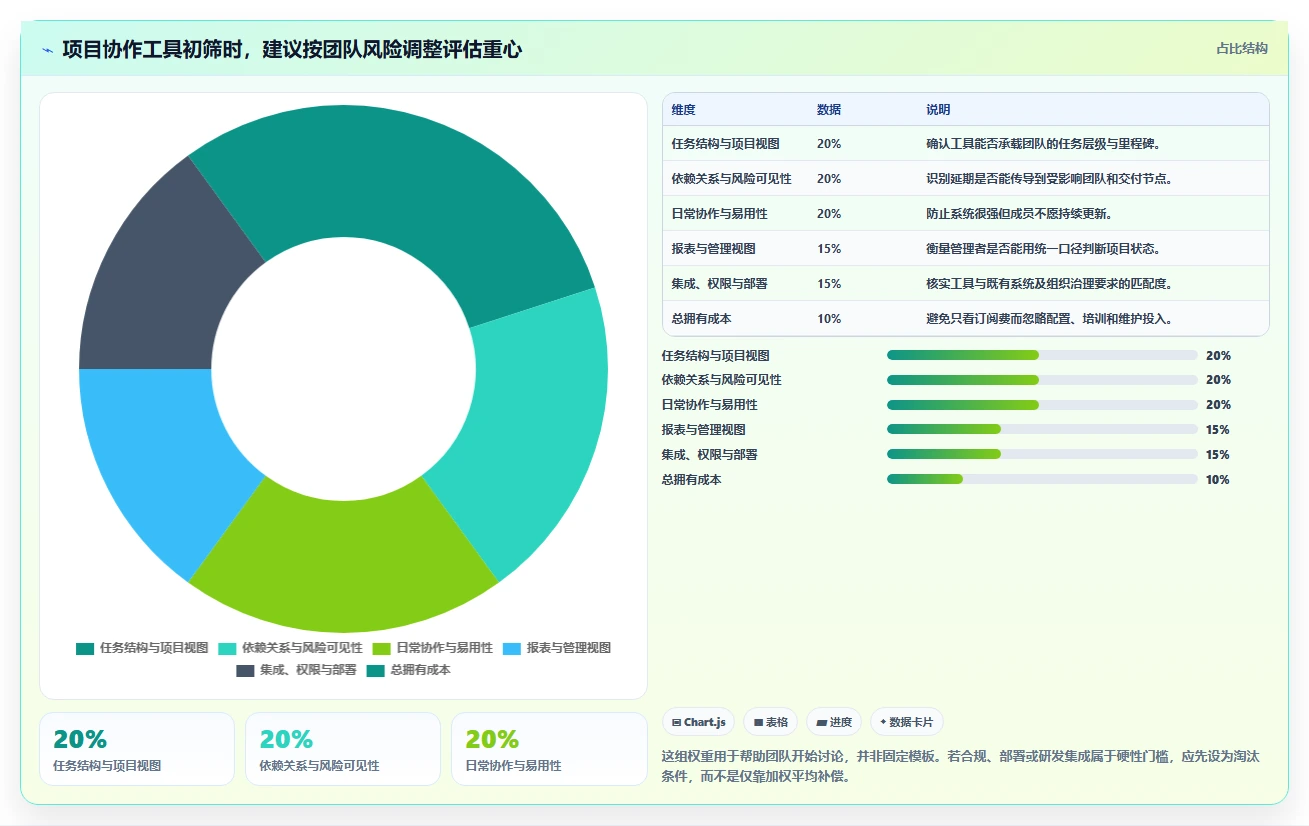Click 报表与管理视图 progress bar

pyautogui.click(x=1042, y=429)
